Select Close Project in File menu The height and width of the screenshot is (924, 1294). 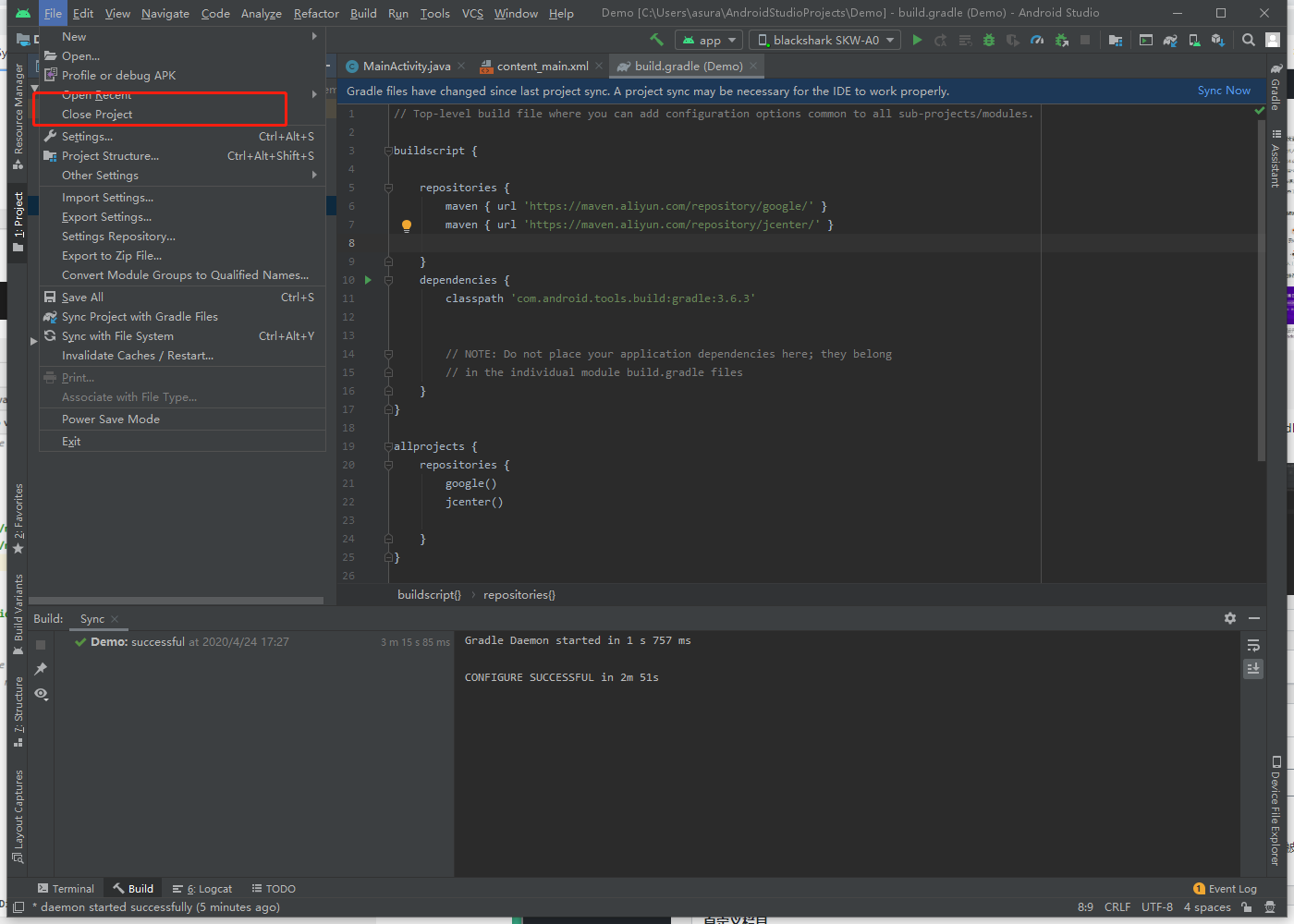click(x=97, y=115)
